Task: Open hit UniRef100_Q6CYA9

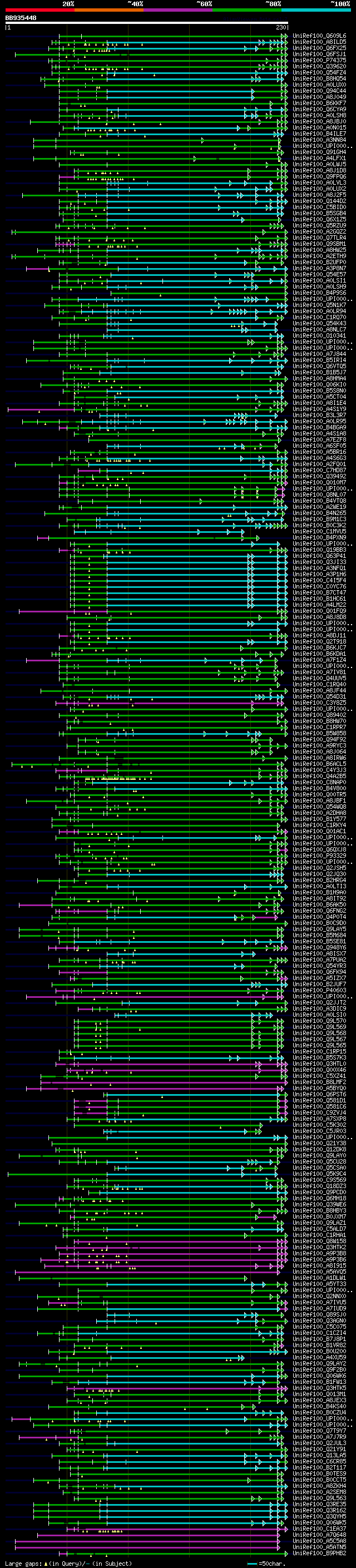Action: pyautogui.click(x=319, y=109)
